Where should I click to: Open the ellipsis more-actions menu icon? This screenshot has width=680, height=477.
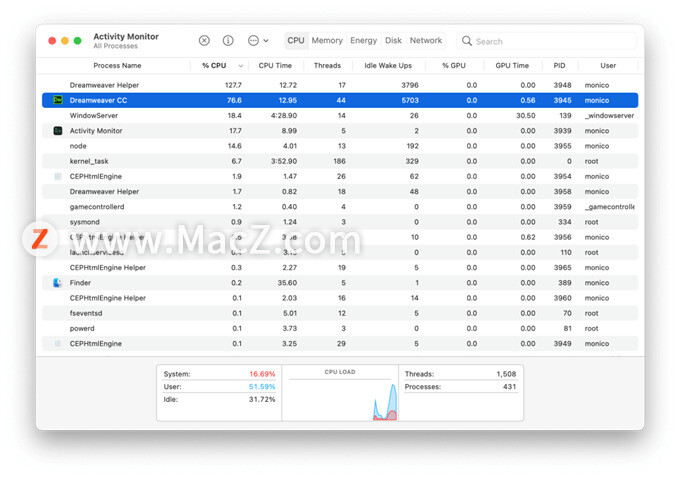253,41
